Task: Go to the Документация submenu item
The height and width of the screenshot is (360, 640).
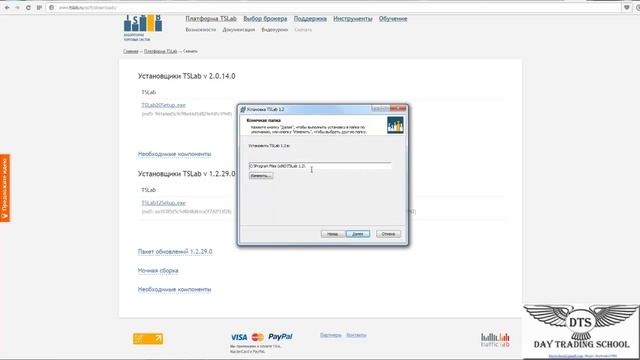Action: click(239, 30)
